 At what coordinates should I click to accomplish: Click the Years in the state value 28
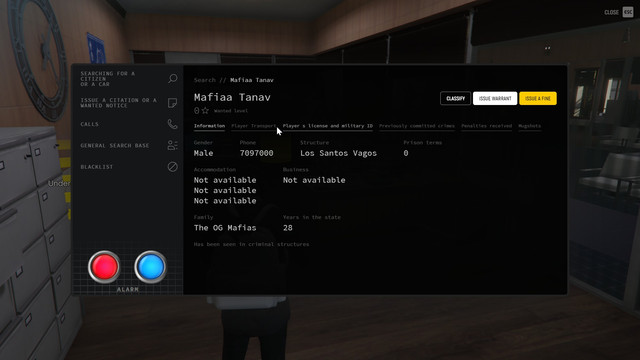(x=288, y=228)
